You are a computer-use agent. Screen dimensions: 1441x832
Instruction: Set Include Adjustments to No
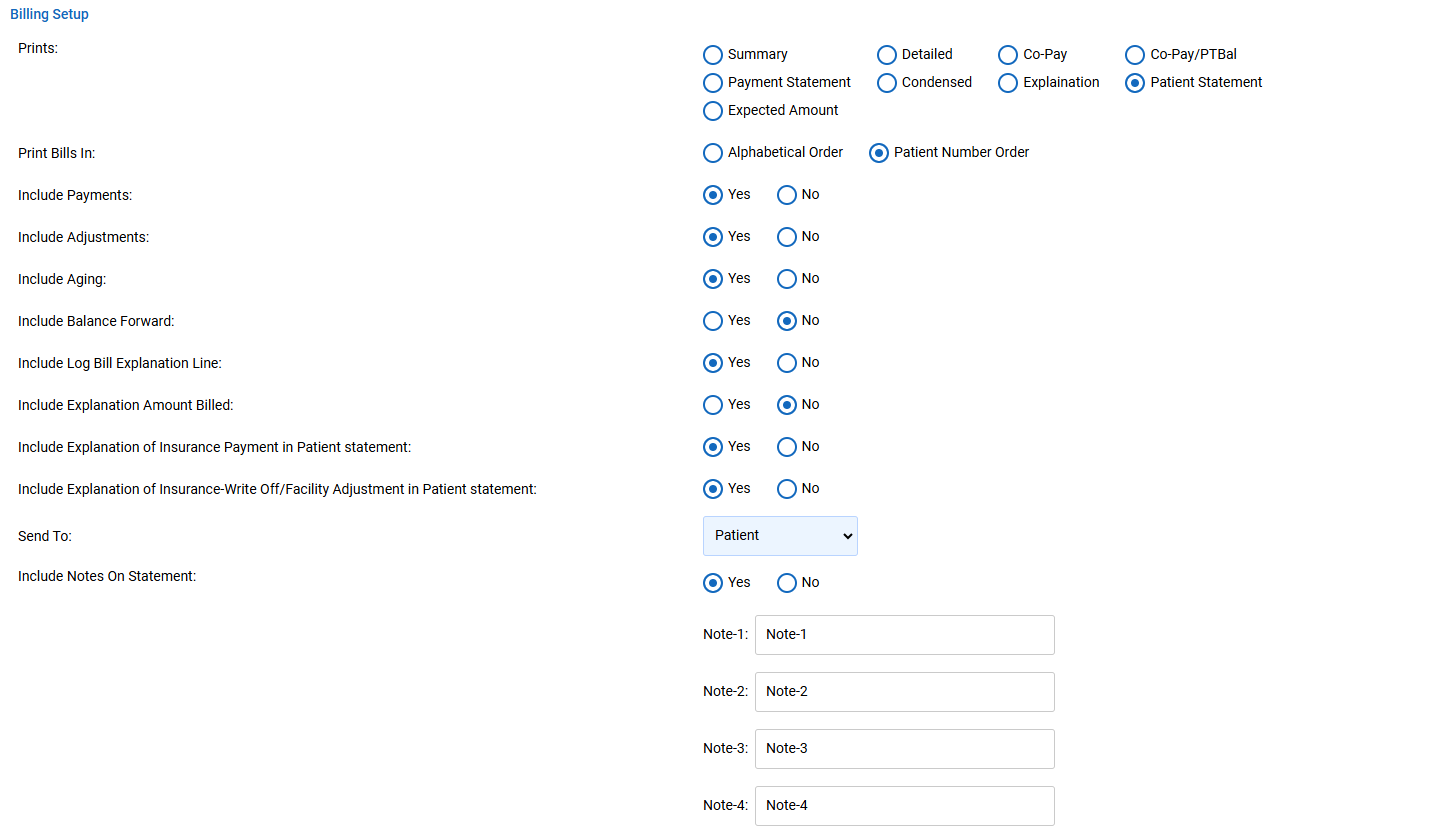[x=787, y=237]
